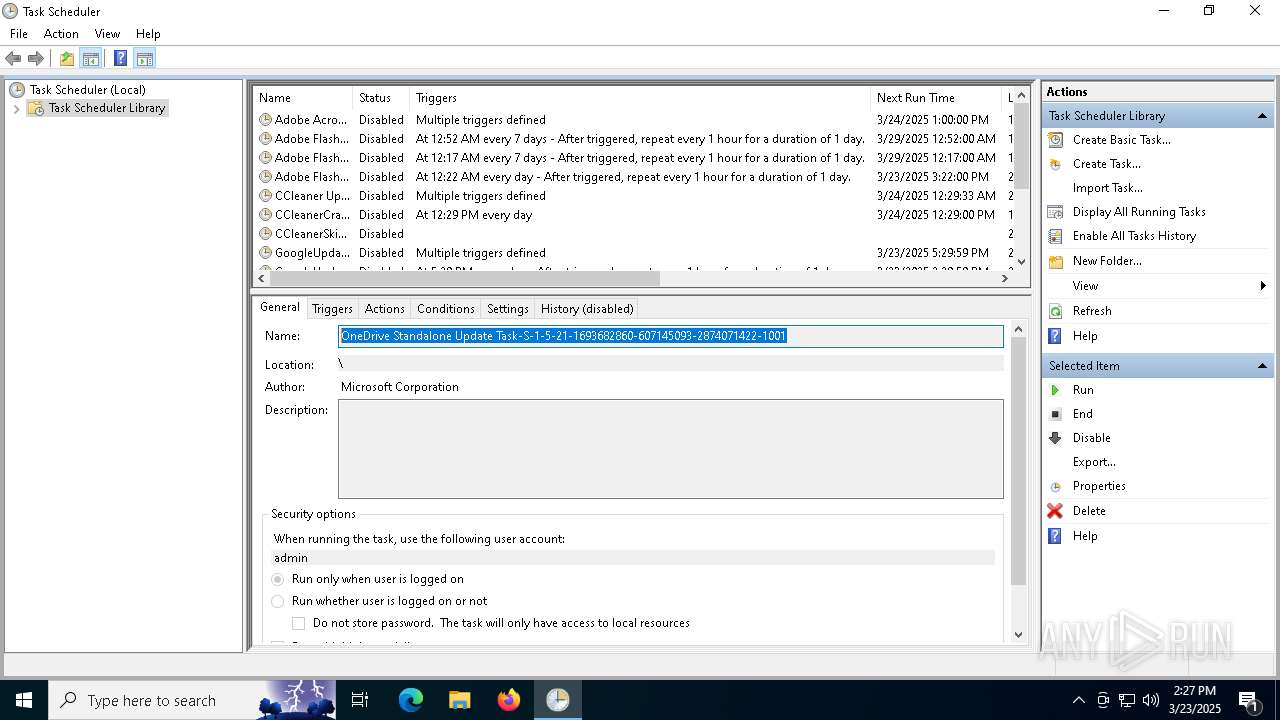Click the task list horizontal scrollbar right arrow
The image size is (1280, 720).
(1005, 279)
